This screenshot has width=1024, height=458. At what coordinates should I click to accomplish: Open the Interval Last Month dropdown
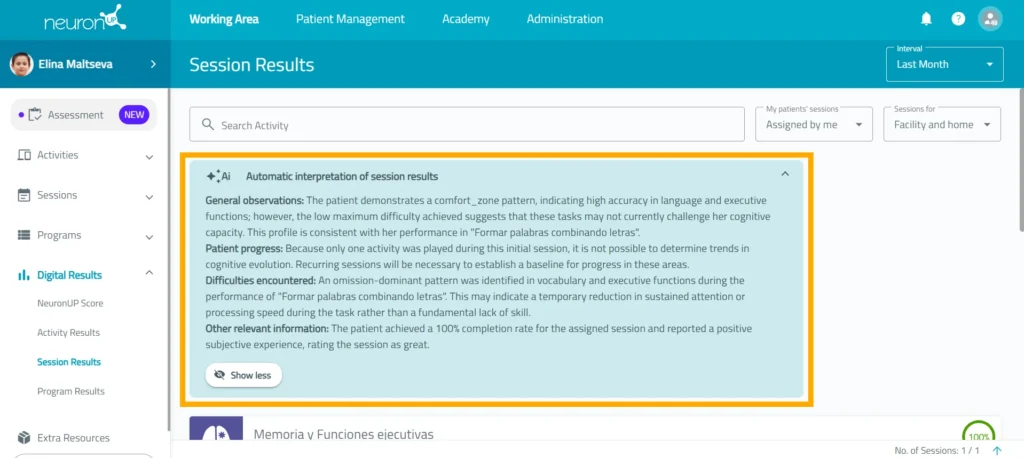tap(944, 64)
